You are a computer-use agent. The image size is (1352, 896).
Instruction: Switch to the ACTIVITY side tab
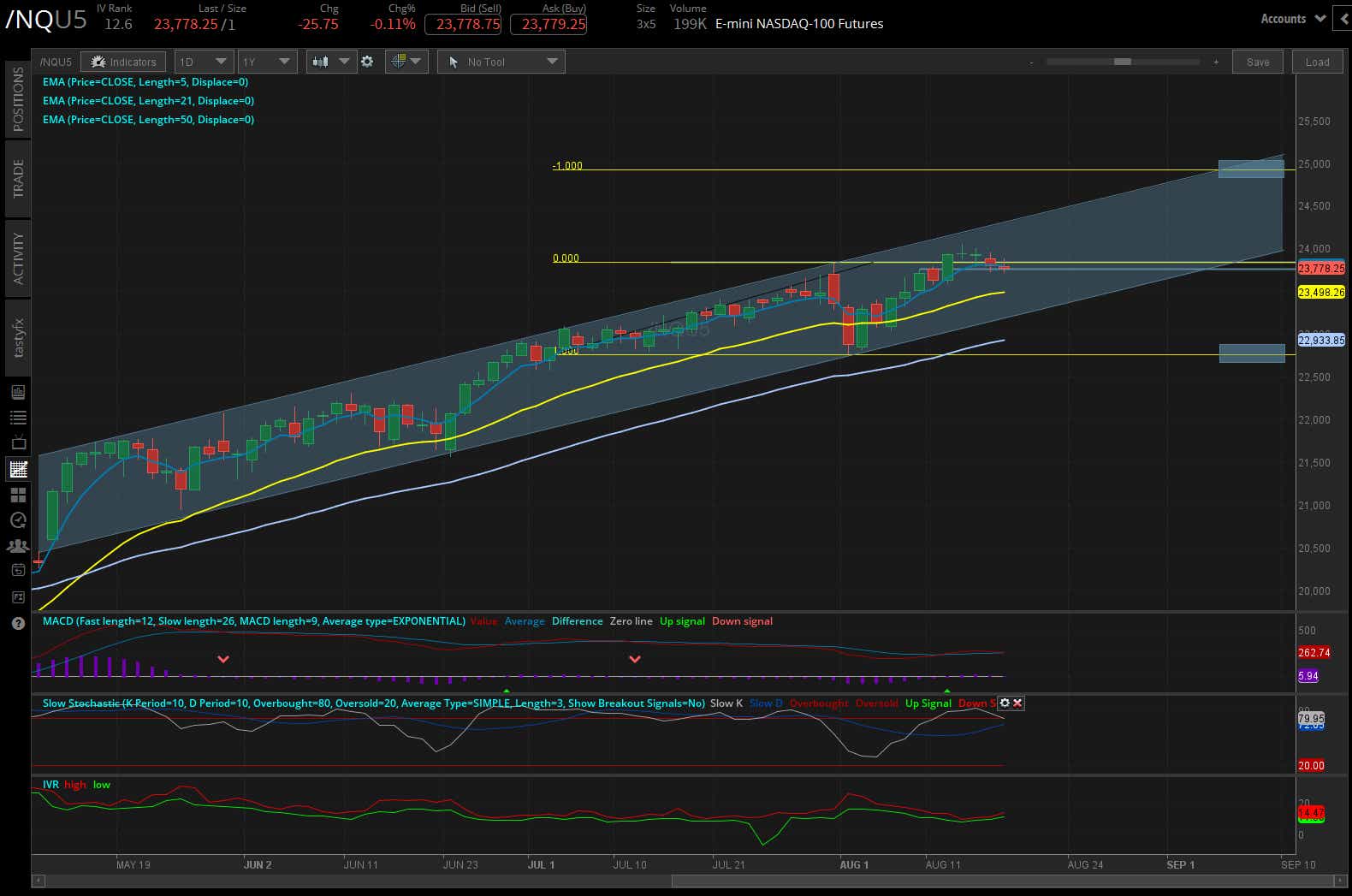click(18, 258)
